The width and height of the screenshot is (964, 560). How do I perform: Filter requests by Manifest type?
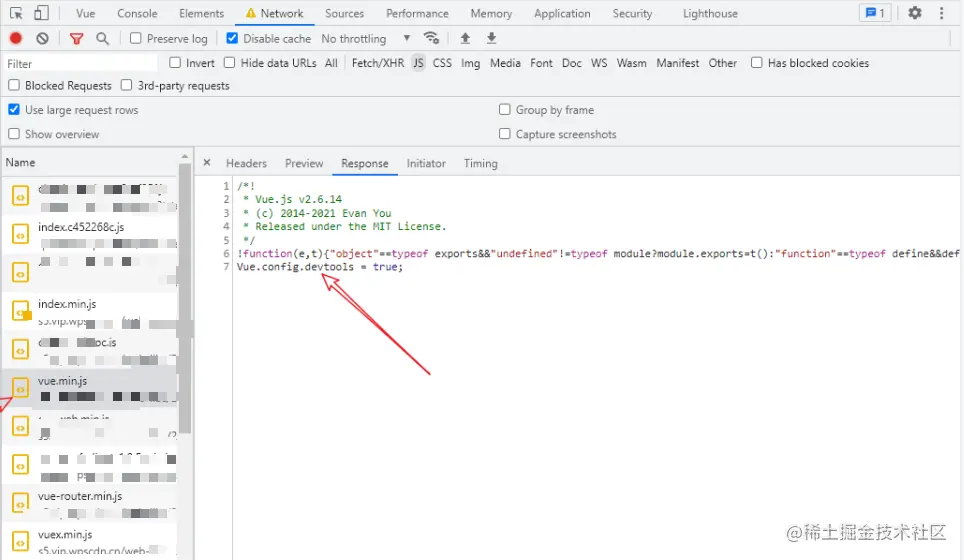[678, 63]
